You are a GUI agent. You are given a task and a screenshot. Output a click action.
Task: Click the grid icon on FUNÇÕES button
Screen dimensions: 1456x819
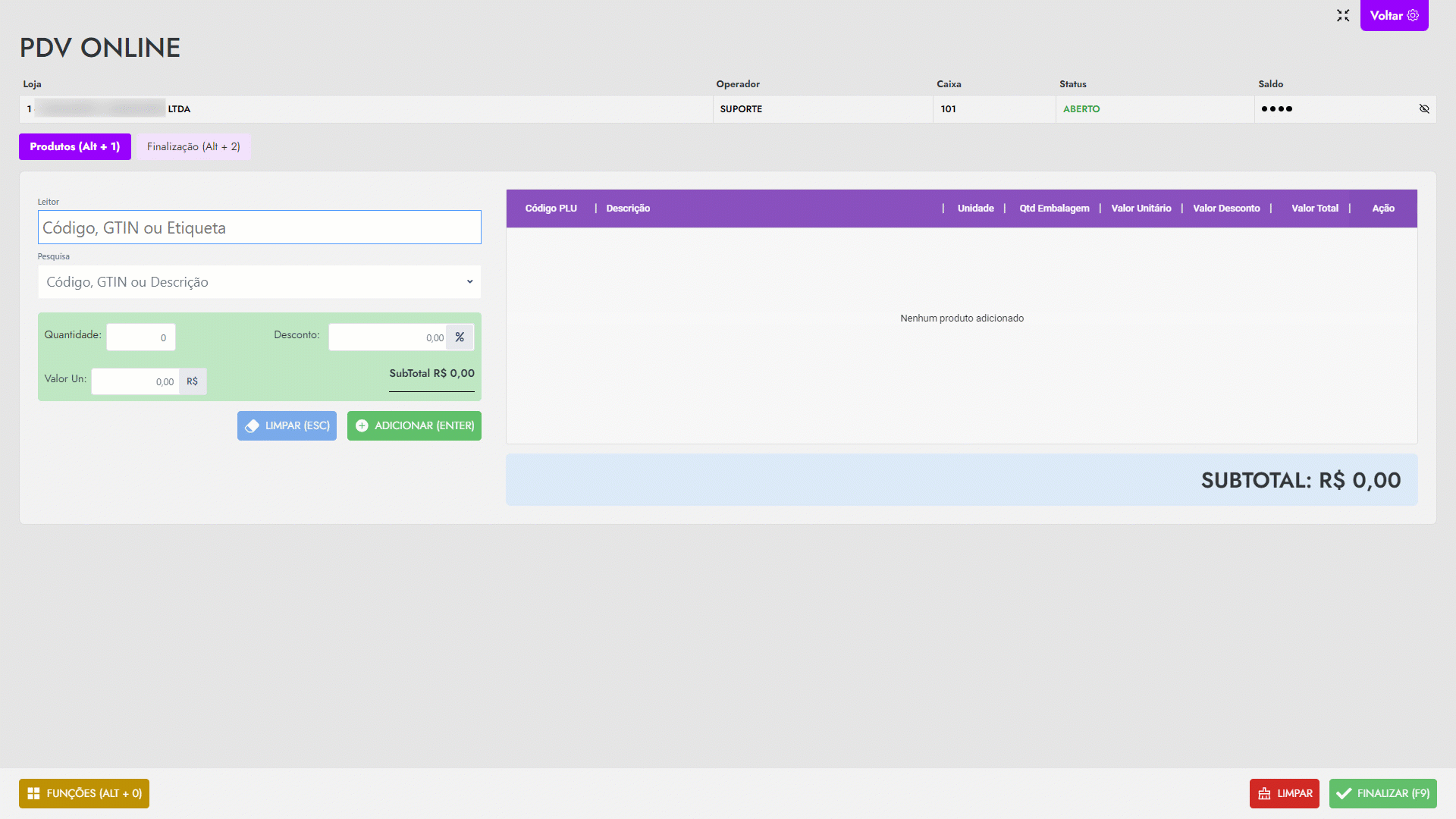click(33, 793)
